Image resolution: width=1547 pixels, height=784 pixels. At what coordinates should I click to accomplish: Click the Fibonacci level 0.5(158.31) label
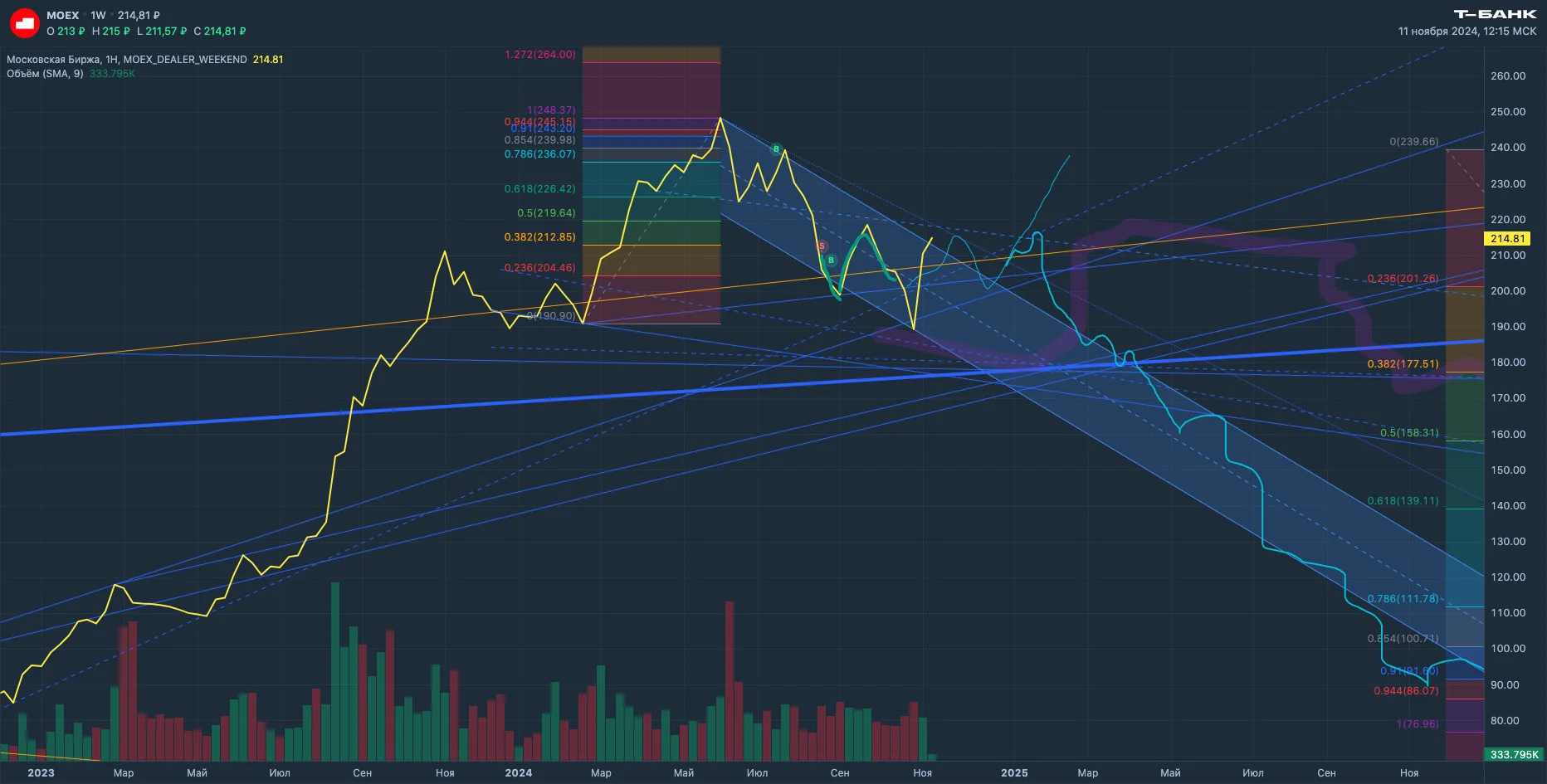[1409, 433]
